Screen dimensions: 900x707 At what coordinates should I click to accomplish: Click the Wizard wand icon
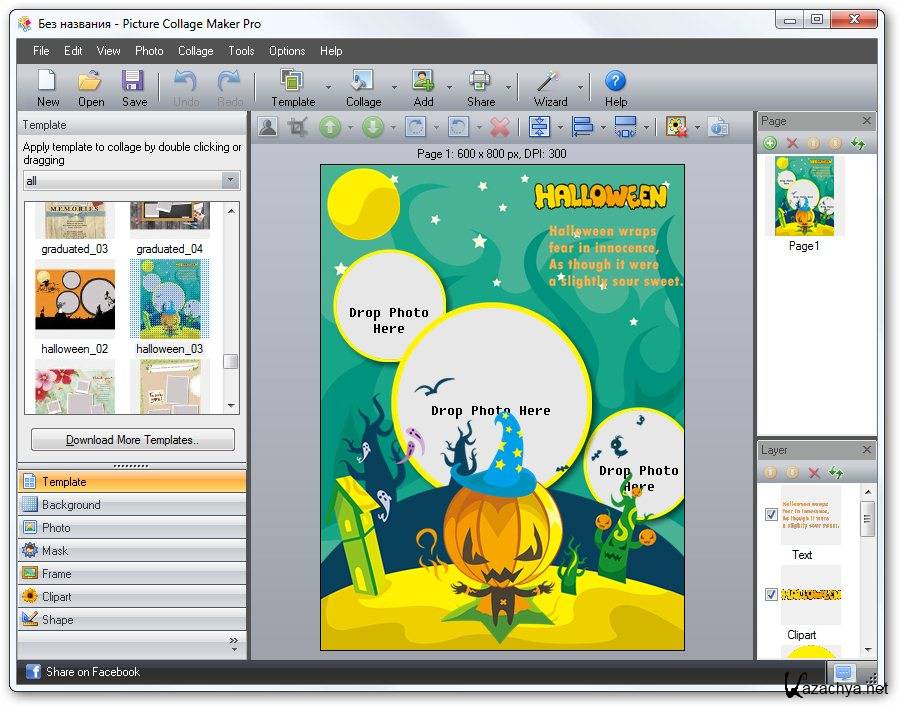(548, 81)
